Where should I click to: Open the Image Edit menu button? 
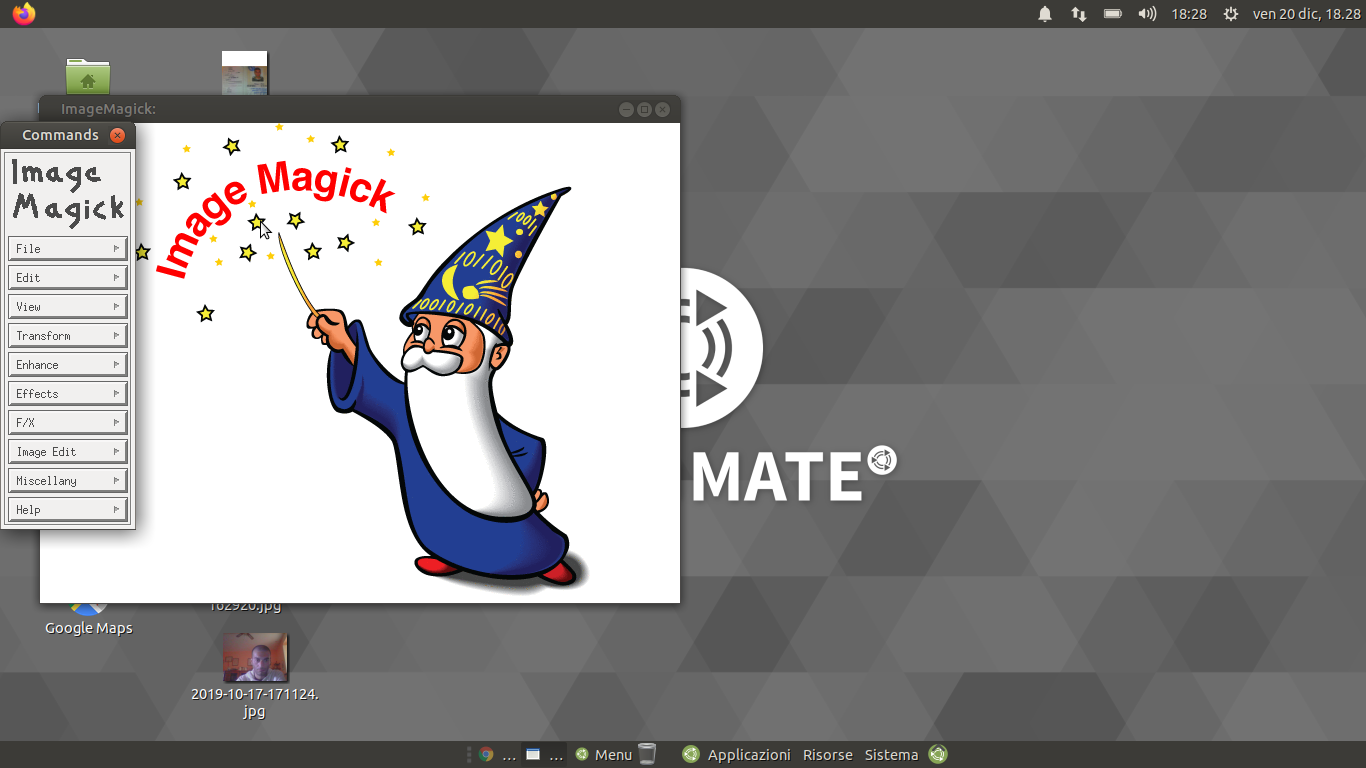68,451
